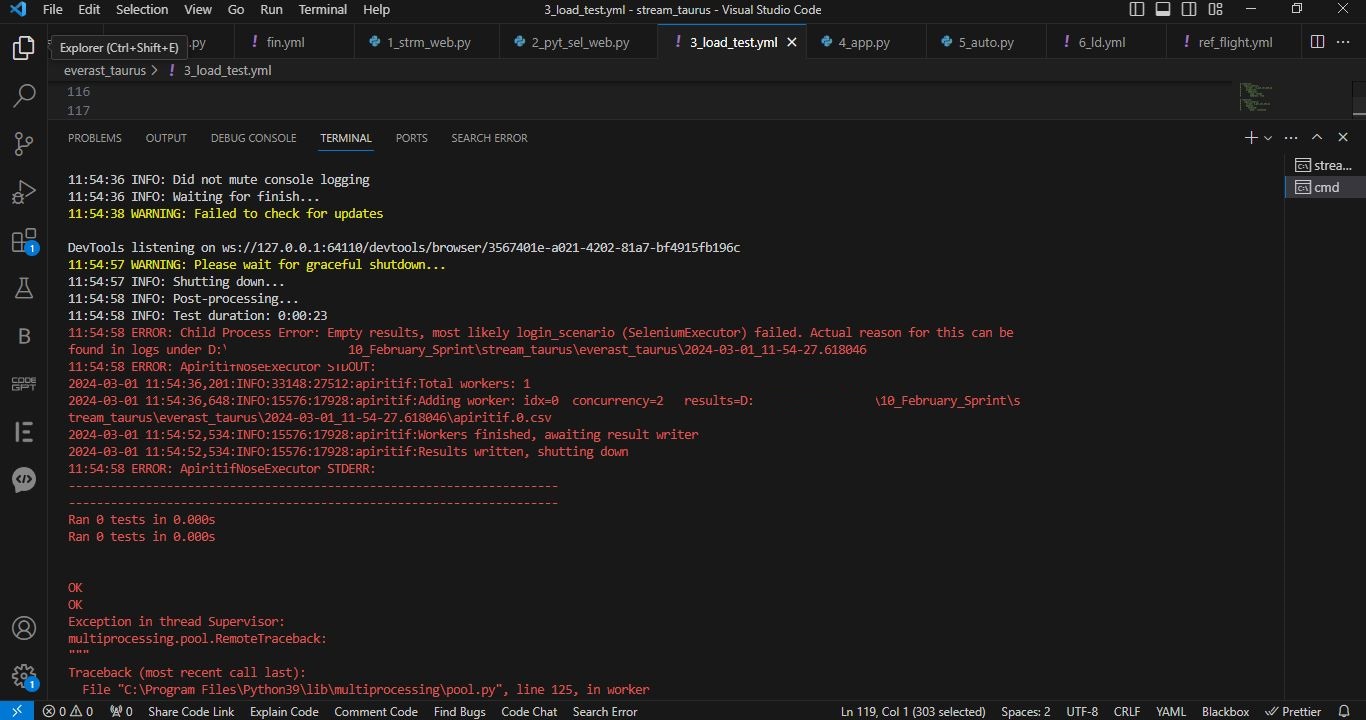Click Share Code Link in status bar
The width and height of the screenshot is (1366, 720).
point(191,711)
